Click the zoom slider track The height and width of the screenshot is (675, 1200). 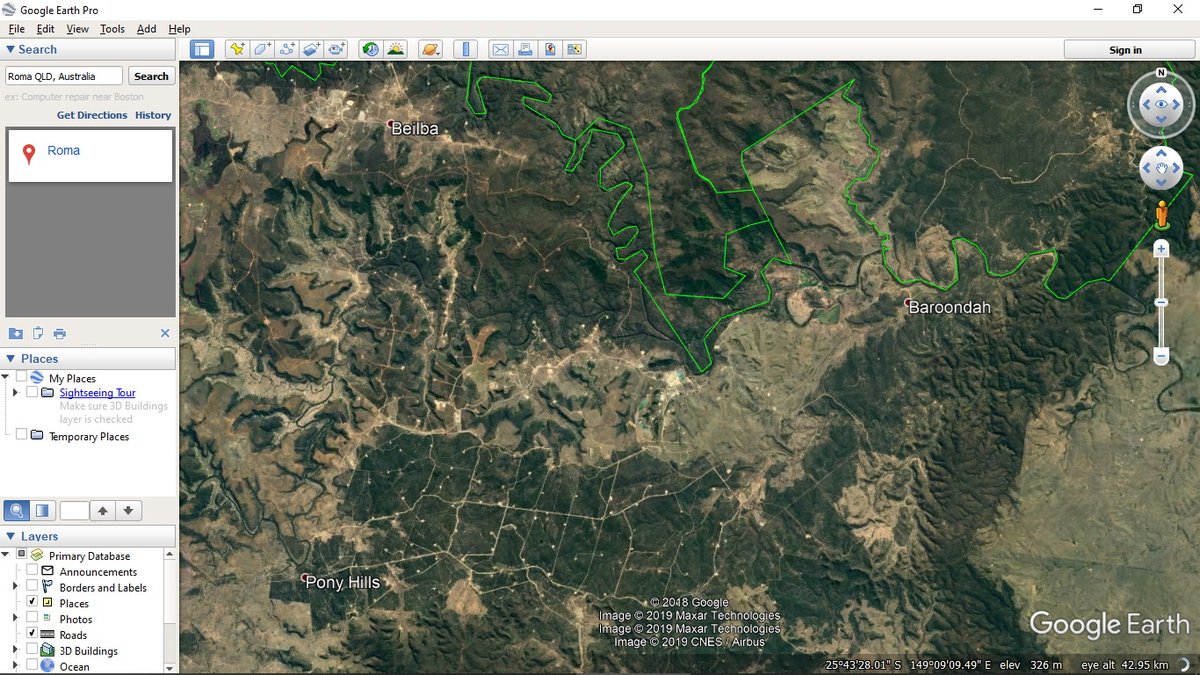1161,302
